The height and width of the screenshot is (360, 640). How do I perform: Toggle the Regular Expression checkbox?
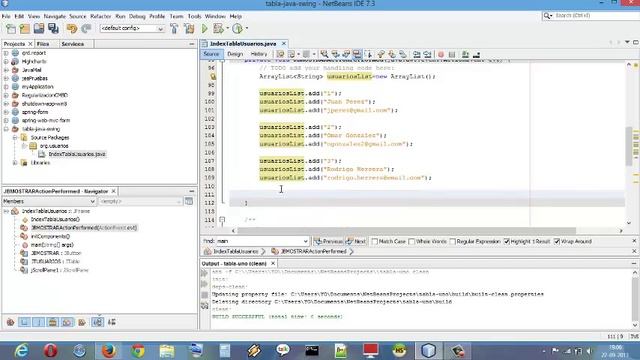tap(452, 242)
